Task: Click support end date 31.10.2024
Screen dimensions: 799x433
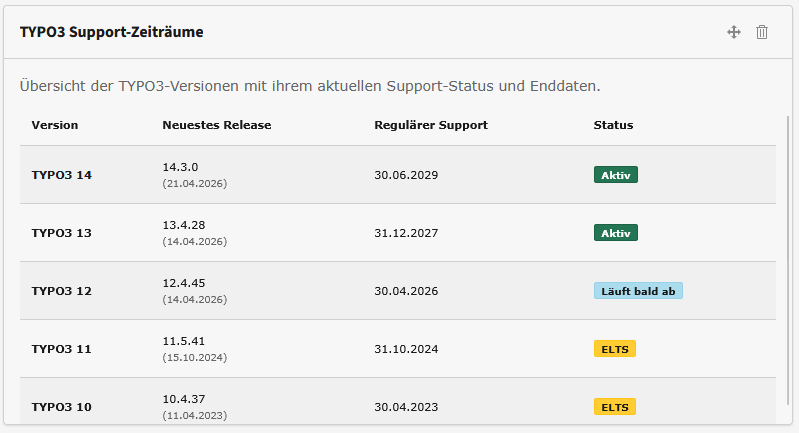Action: coord(406,349)
